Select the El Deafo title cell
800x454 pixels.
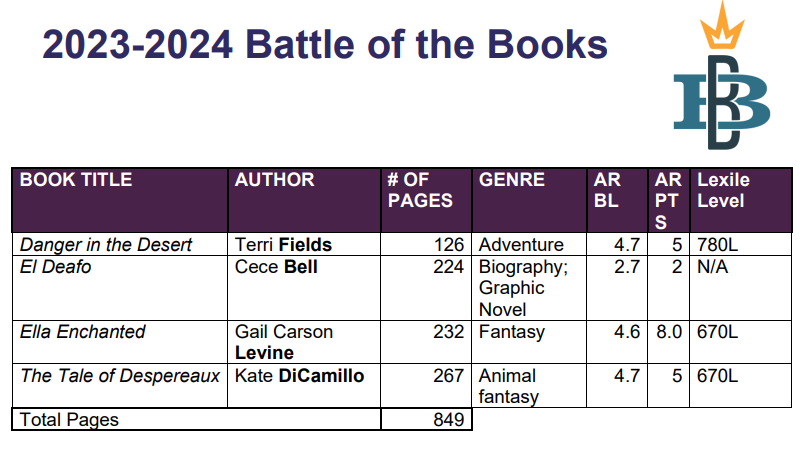click(120, 288)
